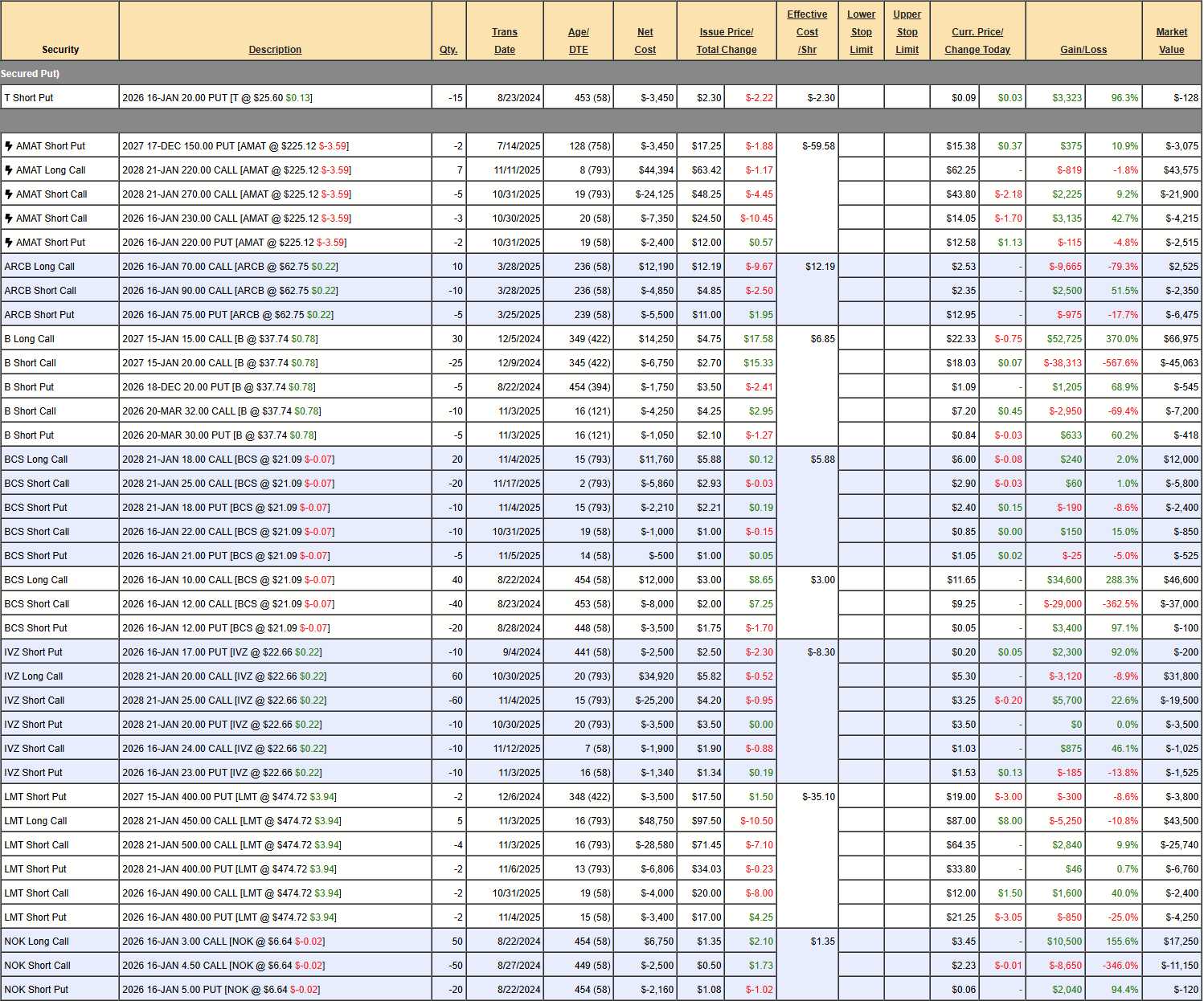Sort table by Qty. column header
Screen dimensions: 1204x1001
click(448, 50)
